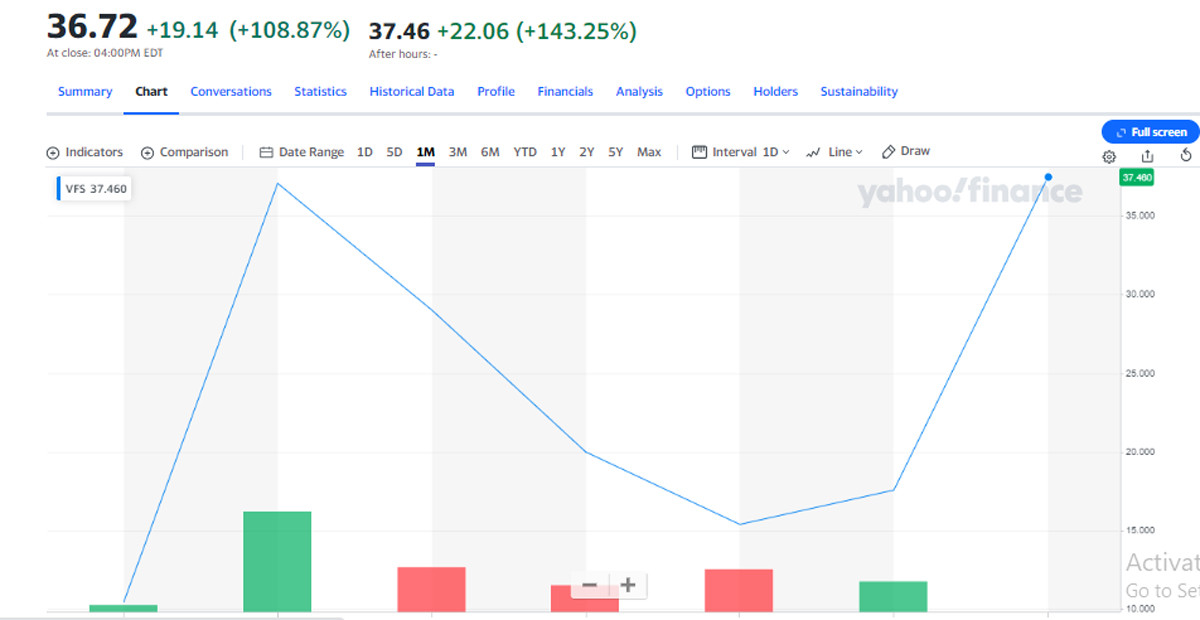Choose the Max time range
Viewport: 1200px width, 620px height.
(649, 152)
